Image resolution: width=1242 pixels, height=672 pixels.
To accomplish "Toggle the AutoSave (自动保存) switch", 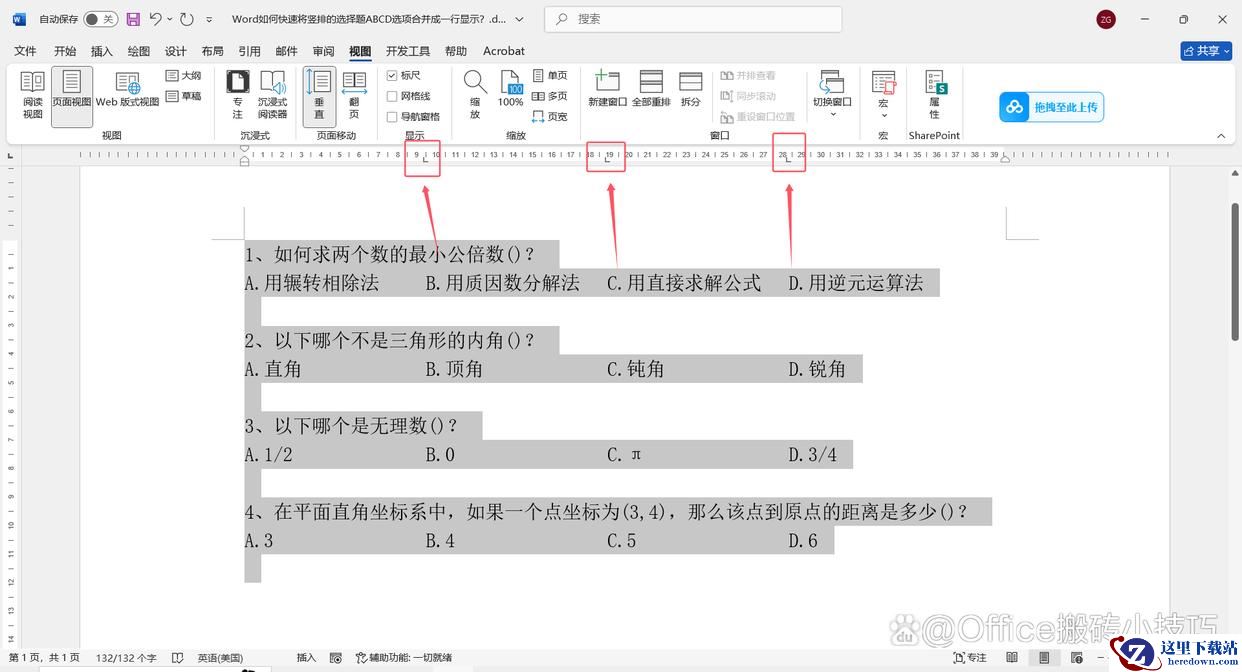I will 99,19.
